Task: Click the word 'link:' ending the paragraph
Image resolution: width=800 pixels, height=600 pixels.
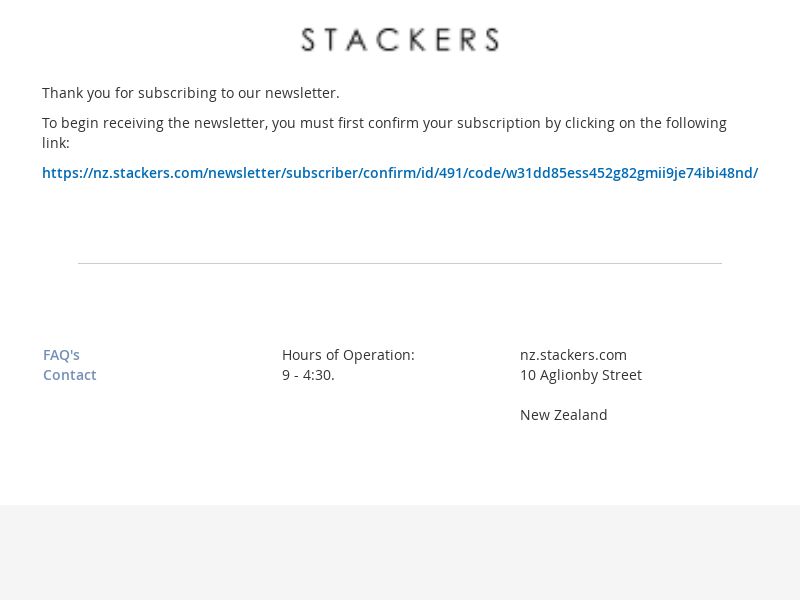Action: (56, 143)
